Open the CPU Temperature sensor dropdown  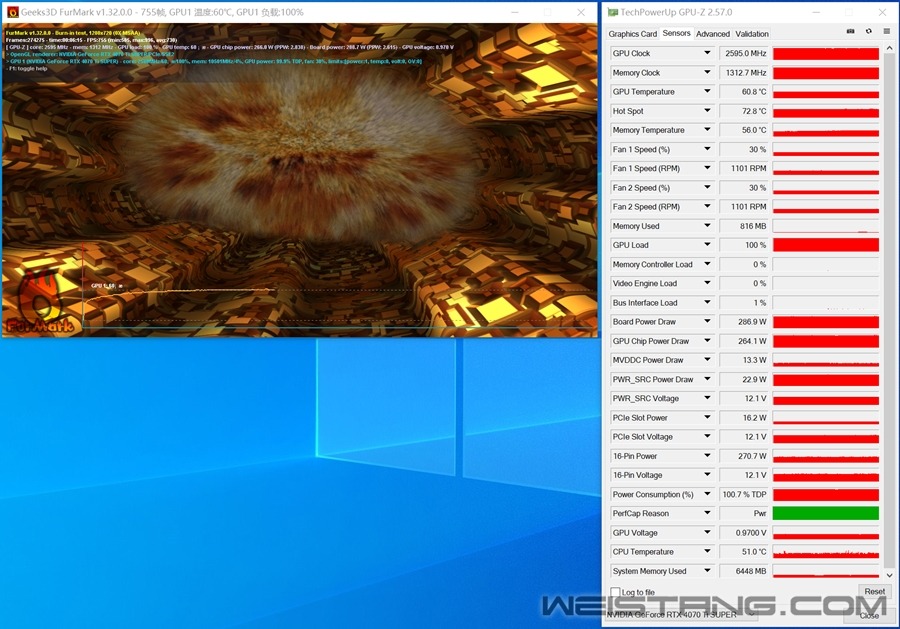click(x=707, y=552)
